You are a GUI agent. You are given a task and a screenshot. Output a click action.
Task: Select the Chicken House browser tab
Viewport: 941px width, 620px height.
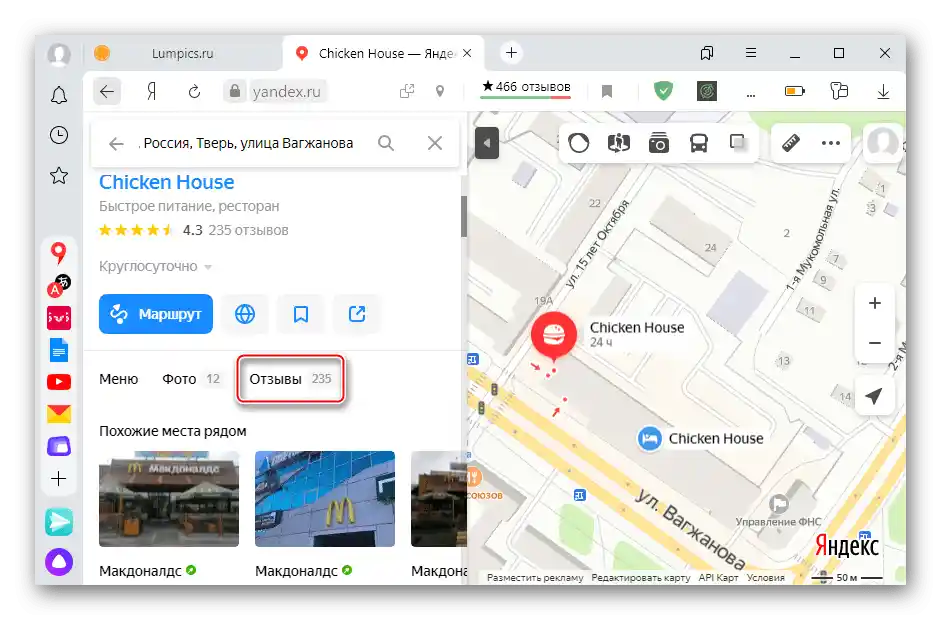(385, 53)
